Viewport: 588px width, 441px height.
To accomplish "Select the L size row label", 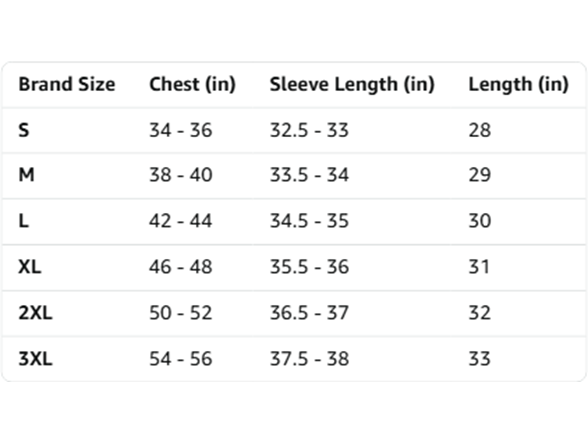I will [x=24, y=220].
